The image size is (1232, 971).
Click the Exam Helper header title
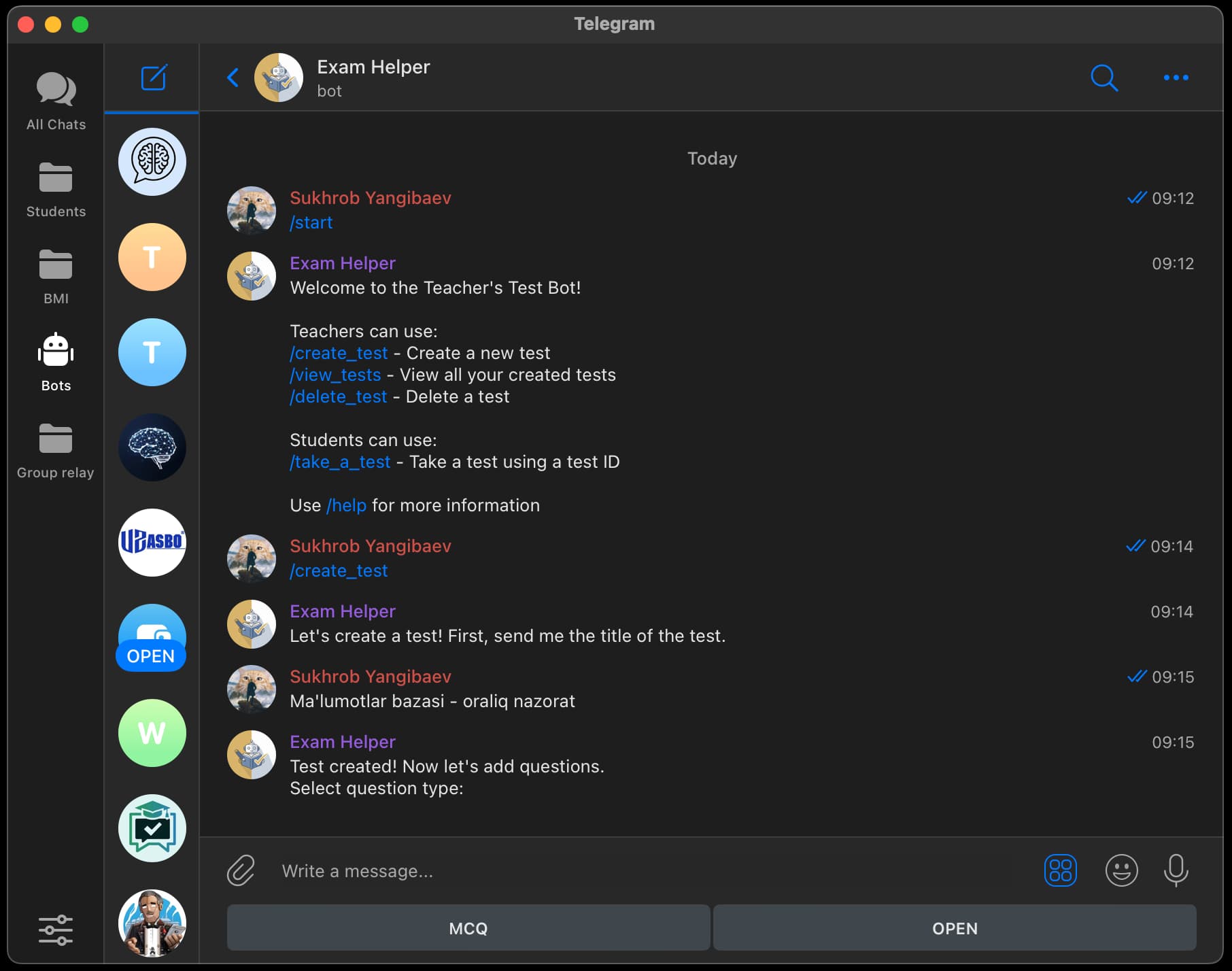click(373, 67)
